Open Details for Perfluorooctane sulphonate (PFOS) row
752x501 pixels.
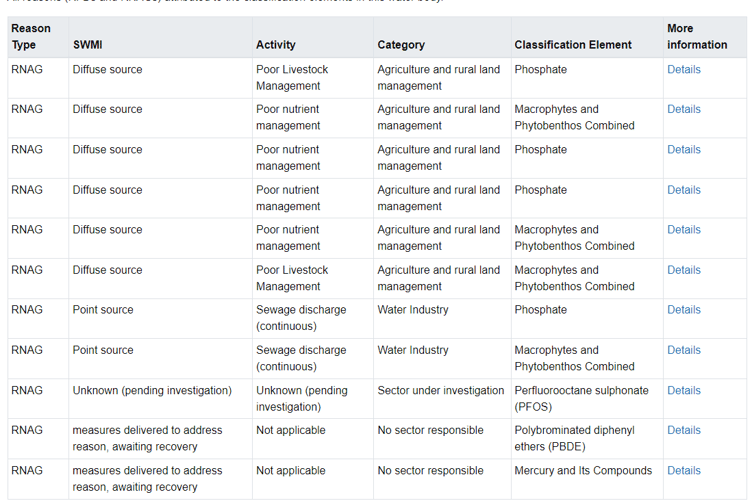coord(683,390)
